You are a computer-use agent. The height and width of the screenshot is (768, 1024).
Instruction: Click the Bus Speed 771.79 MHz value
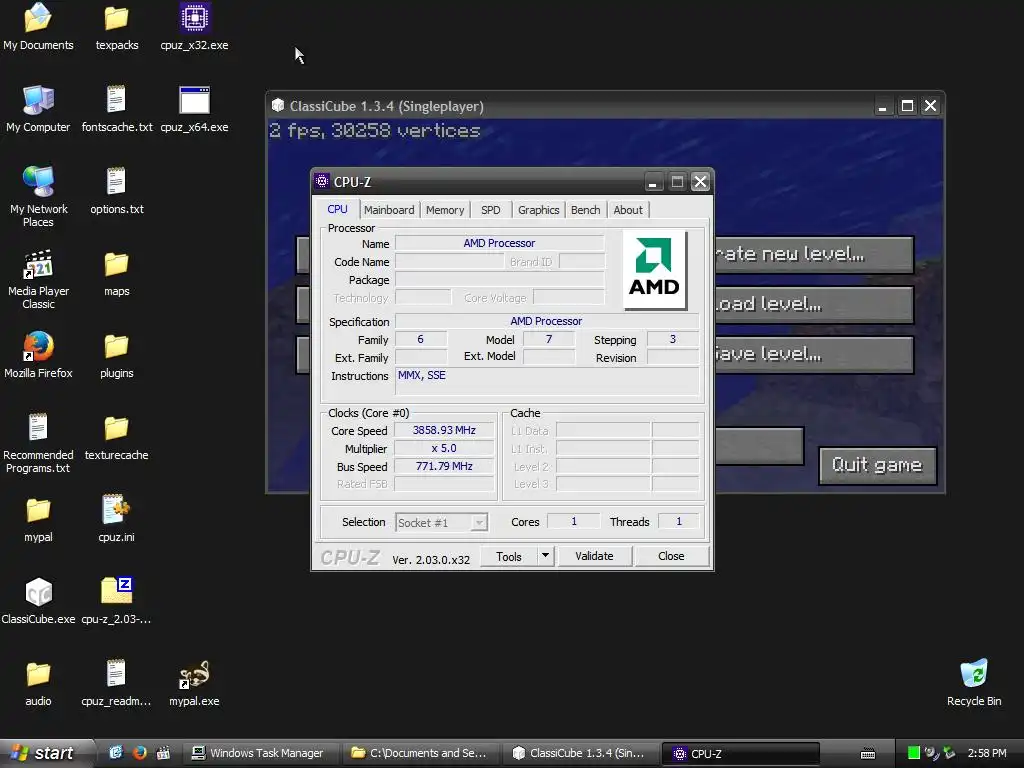pyautogui.click(x=444, y=466)
